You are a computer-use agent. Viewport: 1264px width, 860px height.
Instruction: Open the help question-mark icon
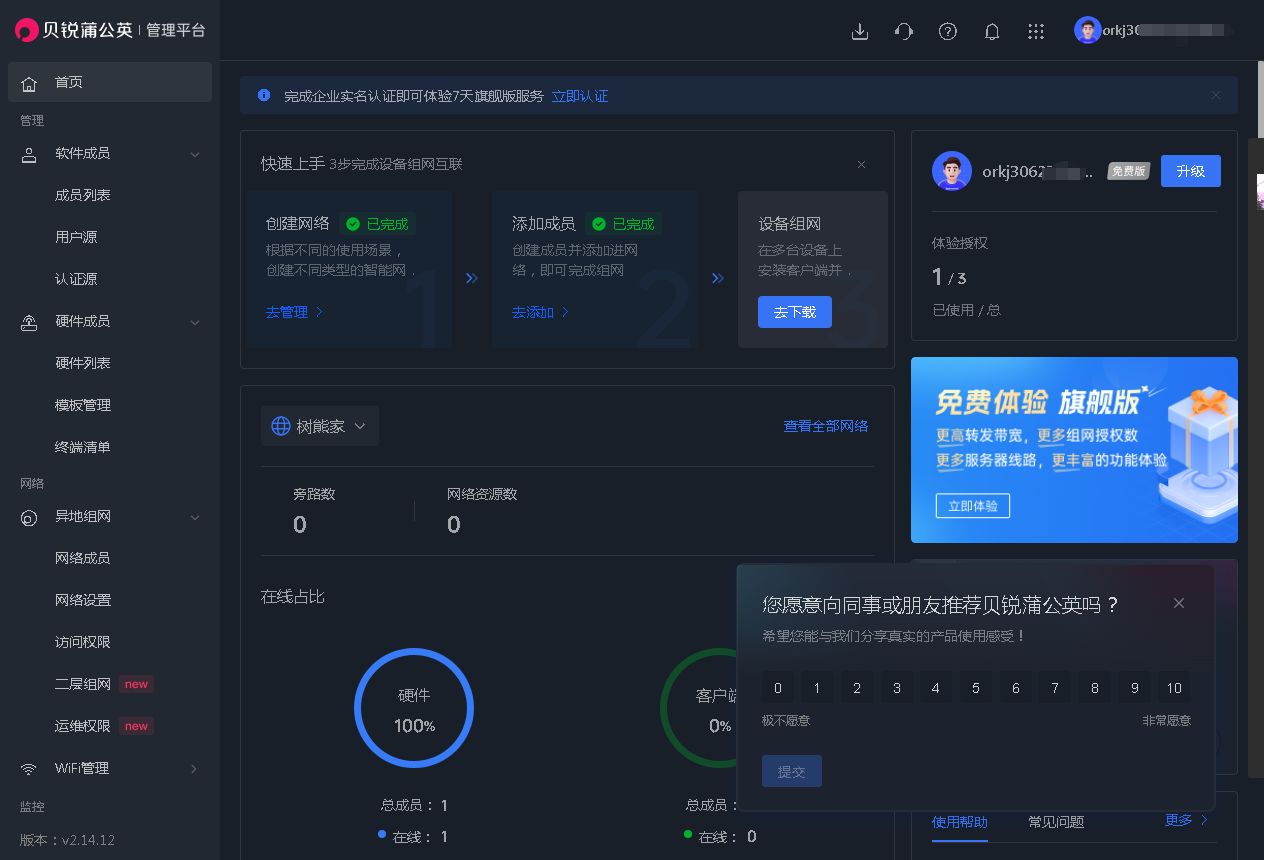point(948,31)
